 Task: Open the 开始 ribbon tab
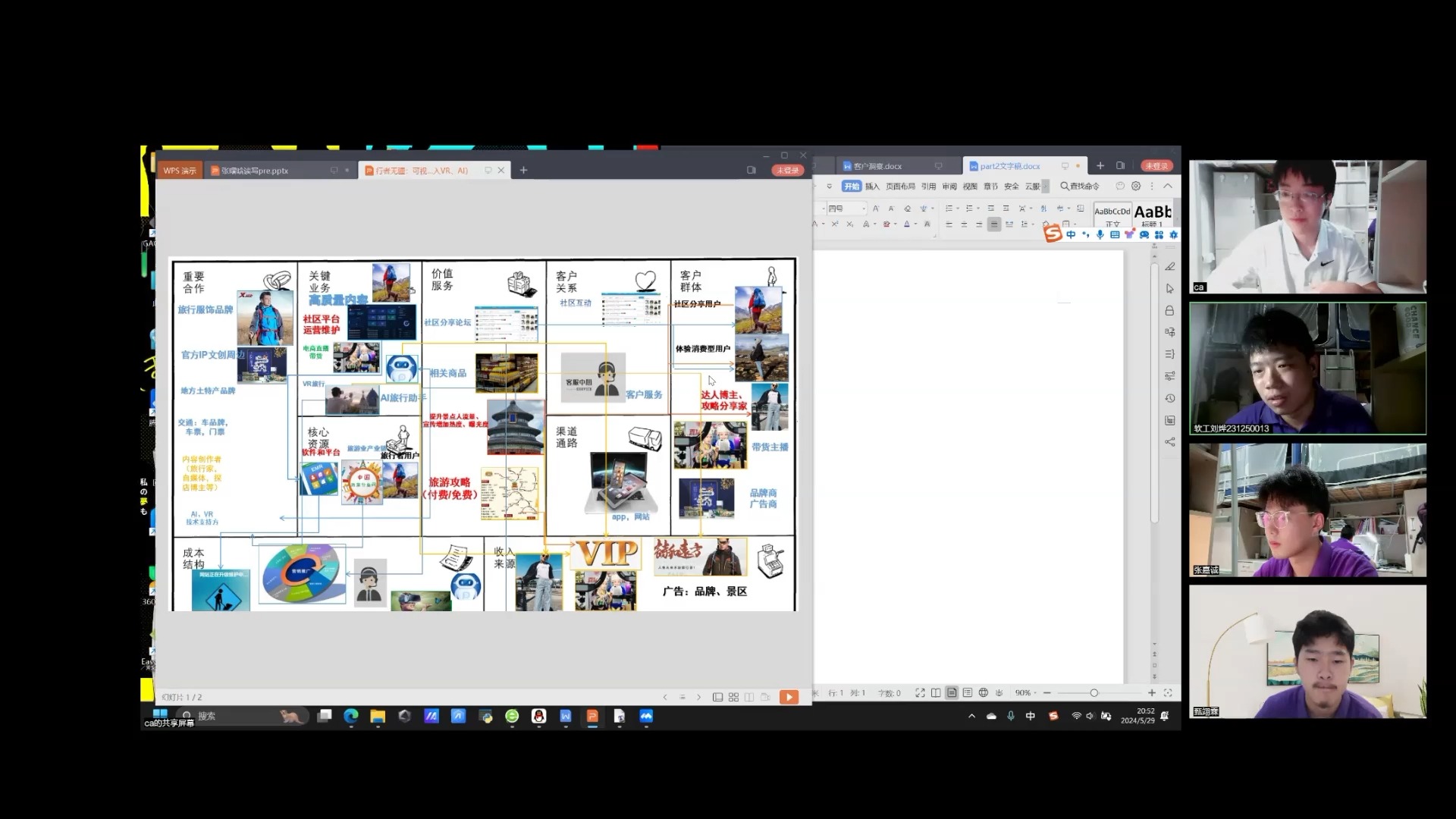(852, 186)
